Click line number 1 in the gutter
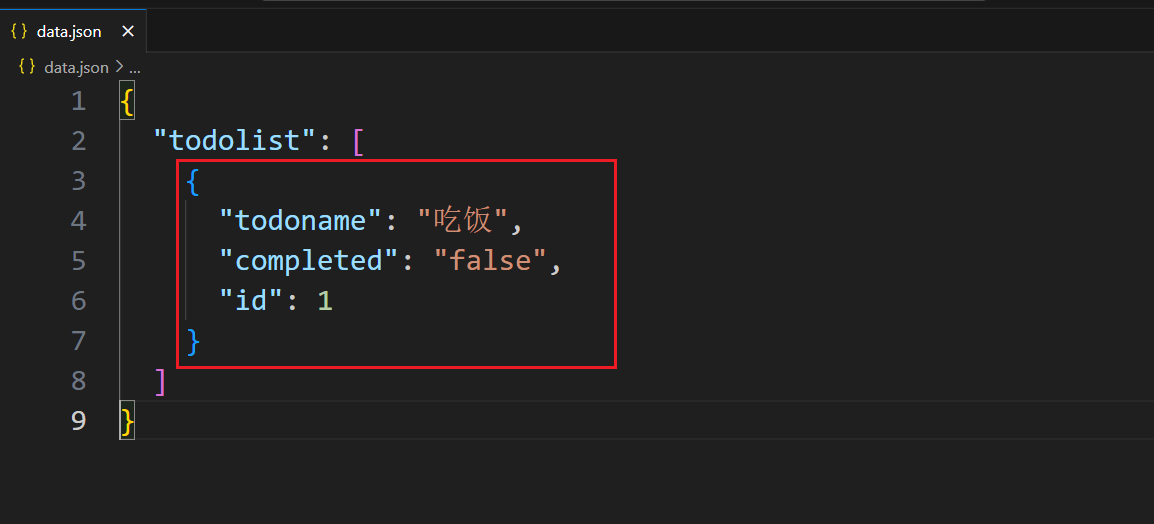The width and height of the screenshot is (1154, 524). [x=79, y=101]
